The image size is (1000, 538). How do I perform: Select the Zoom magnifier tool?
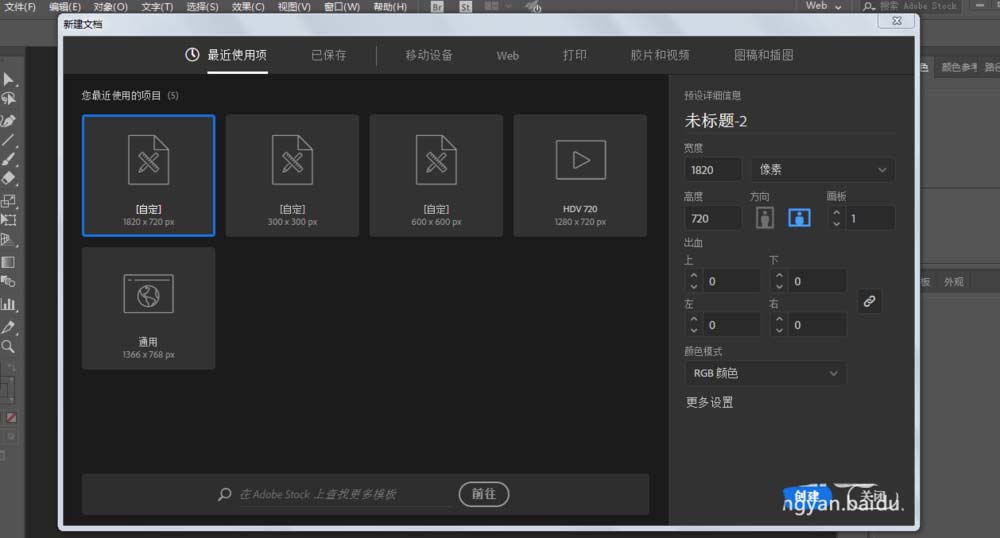click(x=8, y=347)
